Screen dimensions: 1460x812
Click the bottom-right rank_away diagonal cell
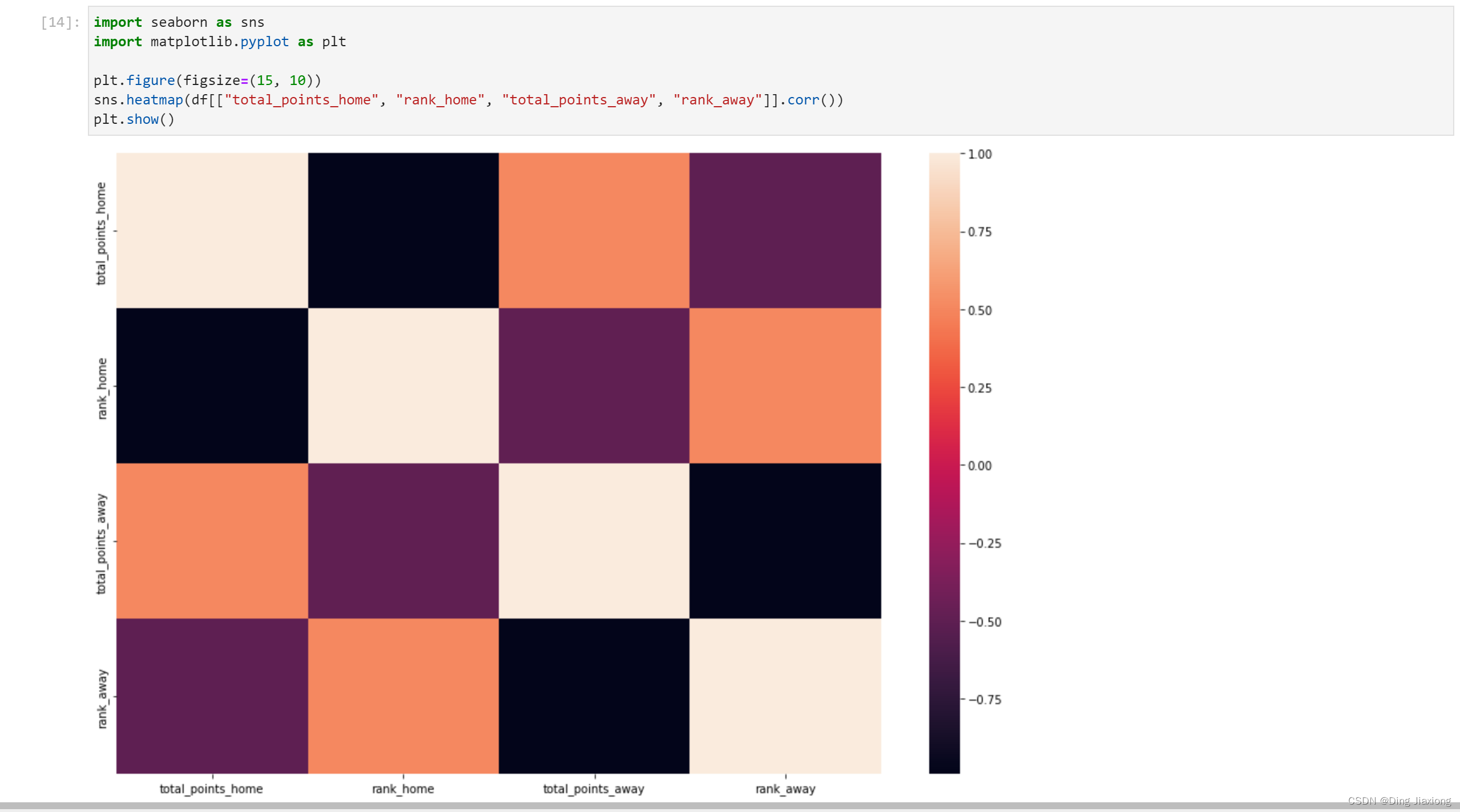(x=785, y=696)
